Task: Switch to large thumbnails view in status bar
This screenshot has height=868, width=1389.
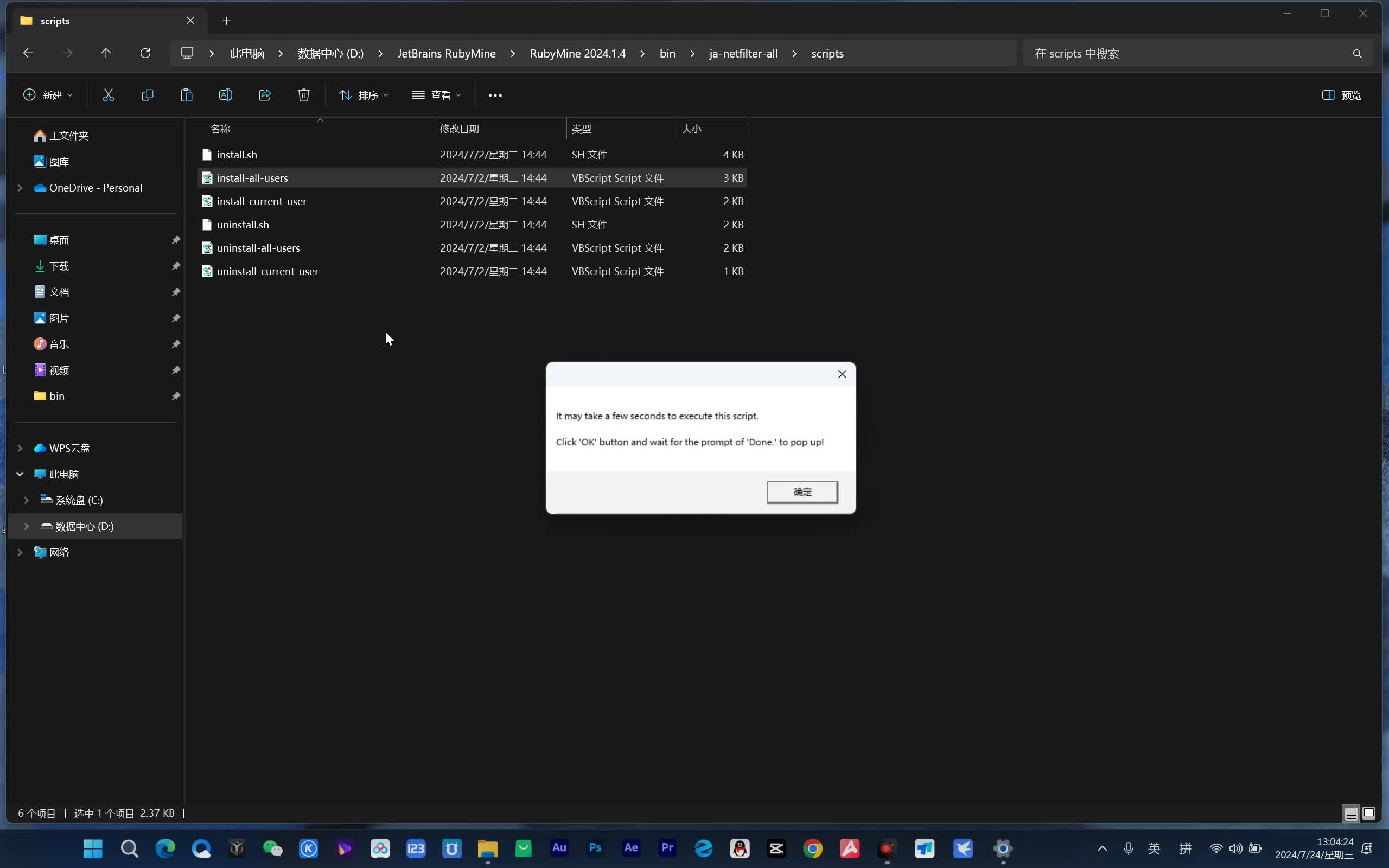Action: (x=1369, y=813)
